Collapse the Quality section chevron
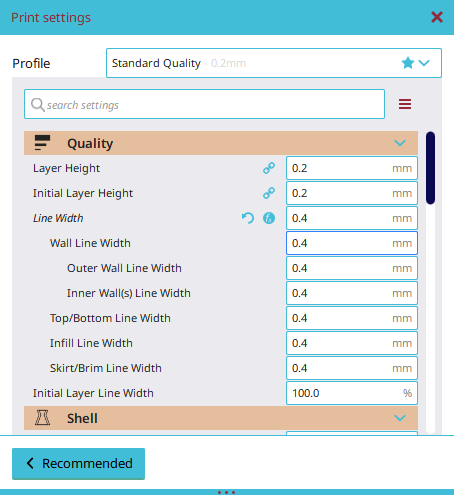Viewport: 454px width, 495px height. point(400,143)
